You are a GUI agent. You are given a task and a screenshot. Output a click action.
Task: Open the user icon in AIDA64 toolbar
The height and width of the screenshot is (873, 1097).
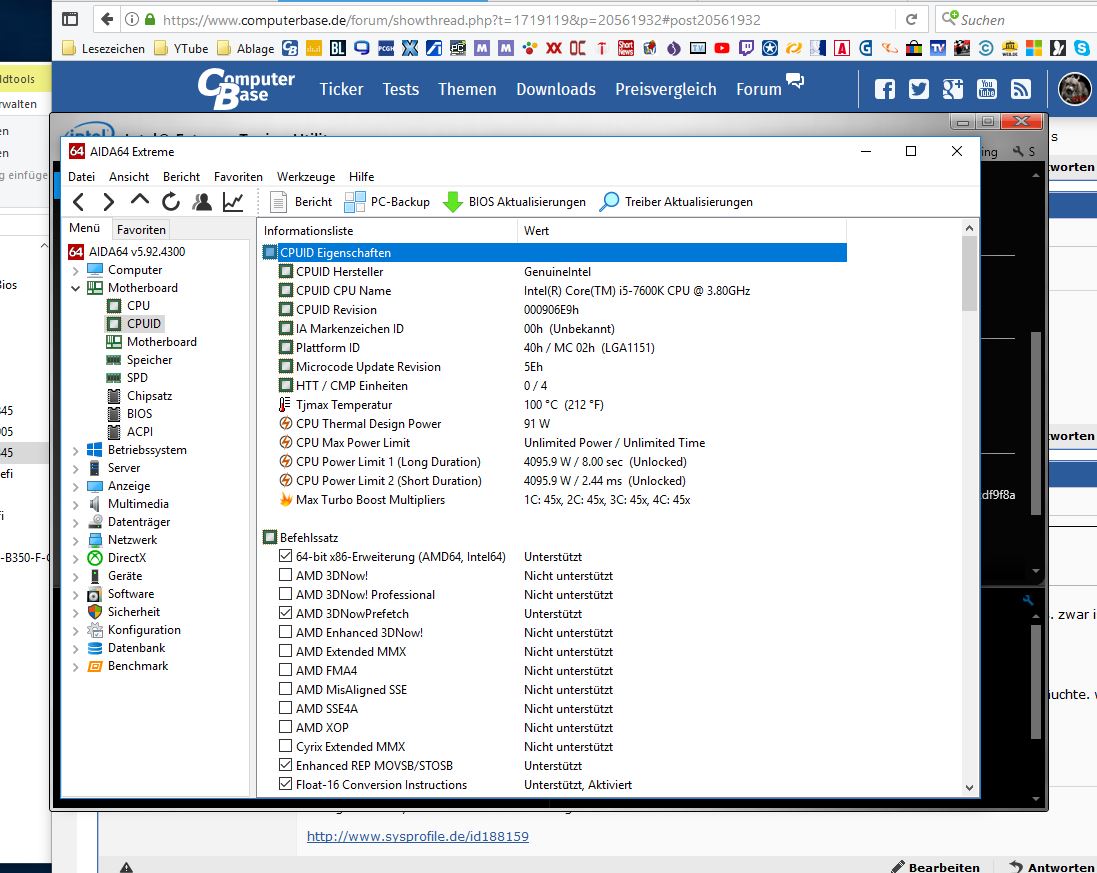(x=201, y=202)
